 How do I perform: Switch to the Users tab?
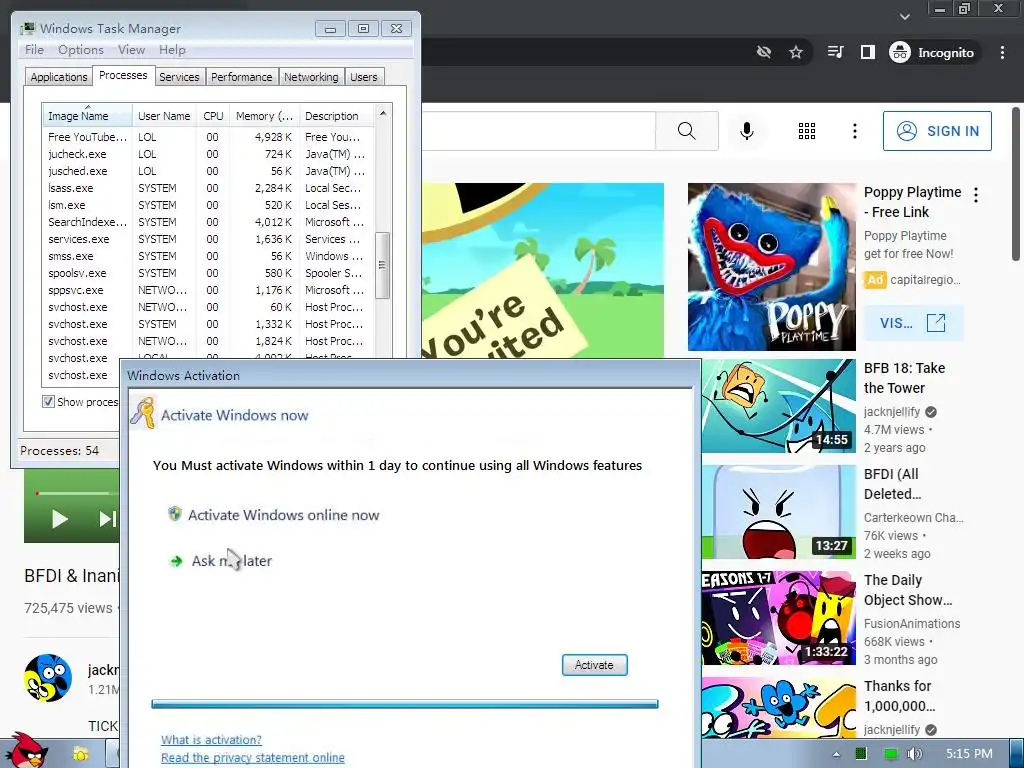click(x=363, y=77)
